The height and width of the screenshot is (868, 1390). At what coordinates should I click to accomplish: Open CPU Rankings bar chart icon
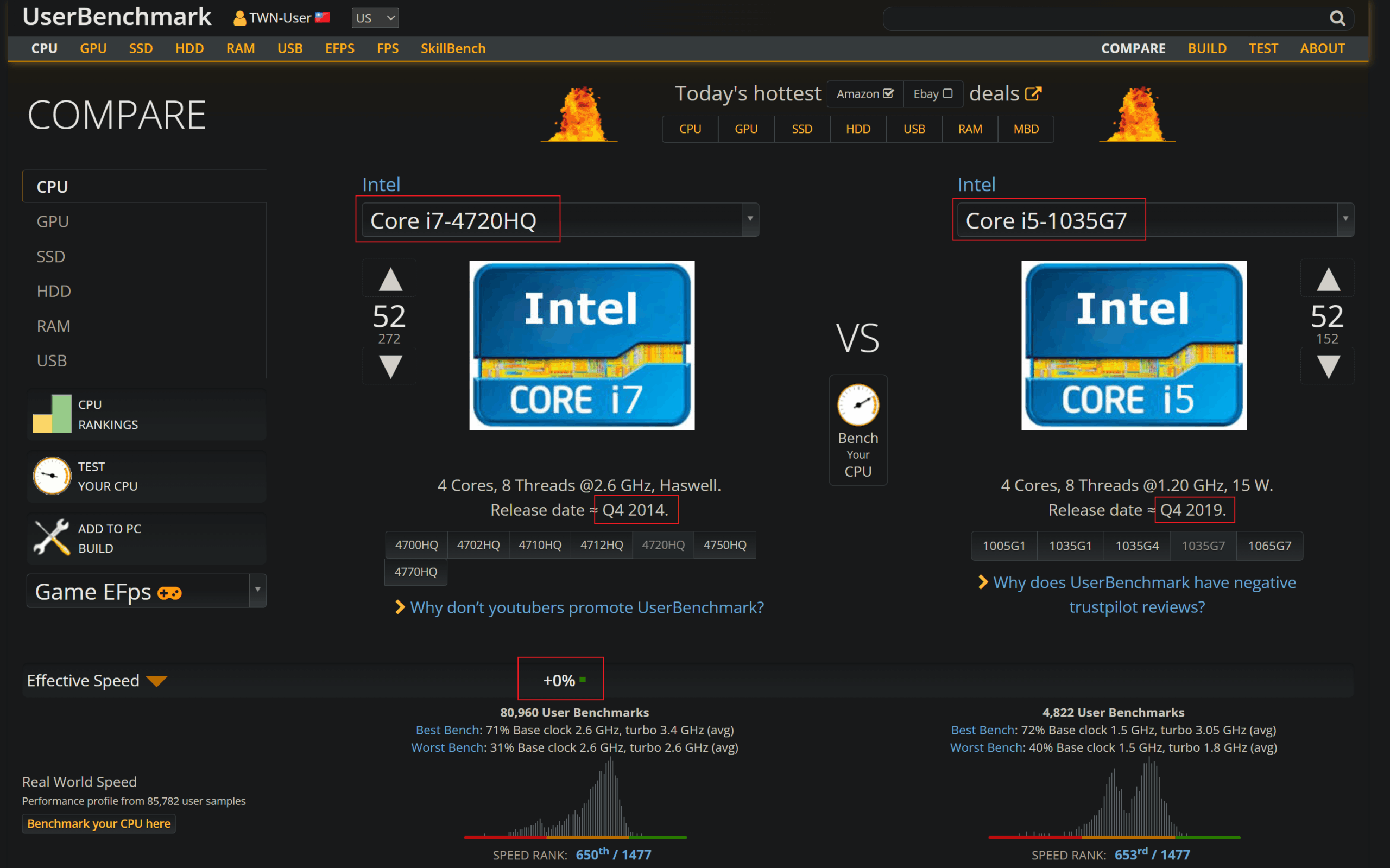coord(52,413)
